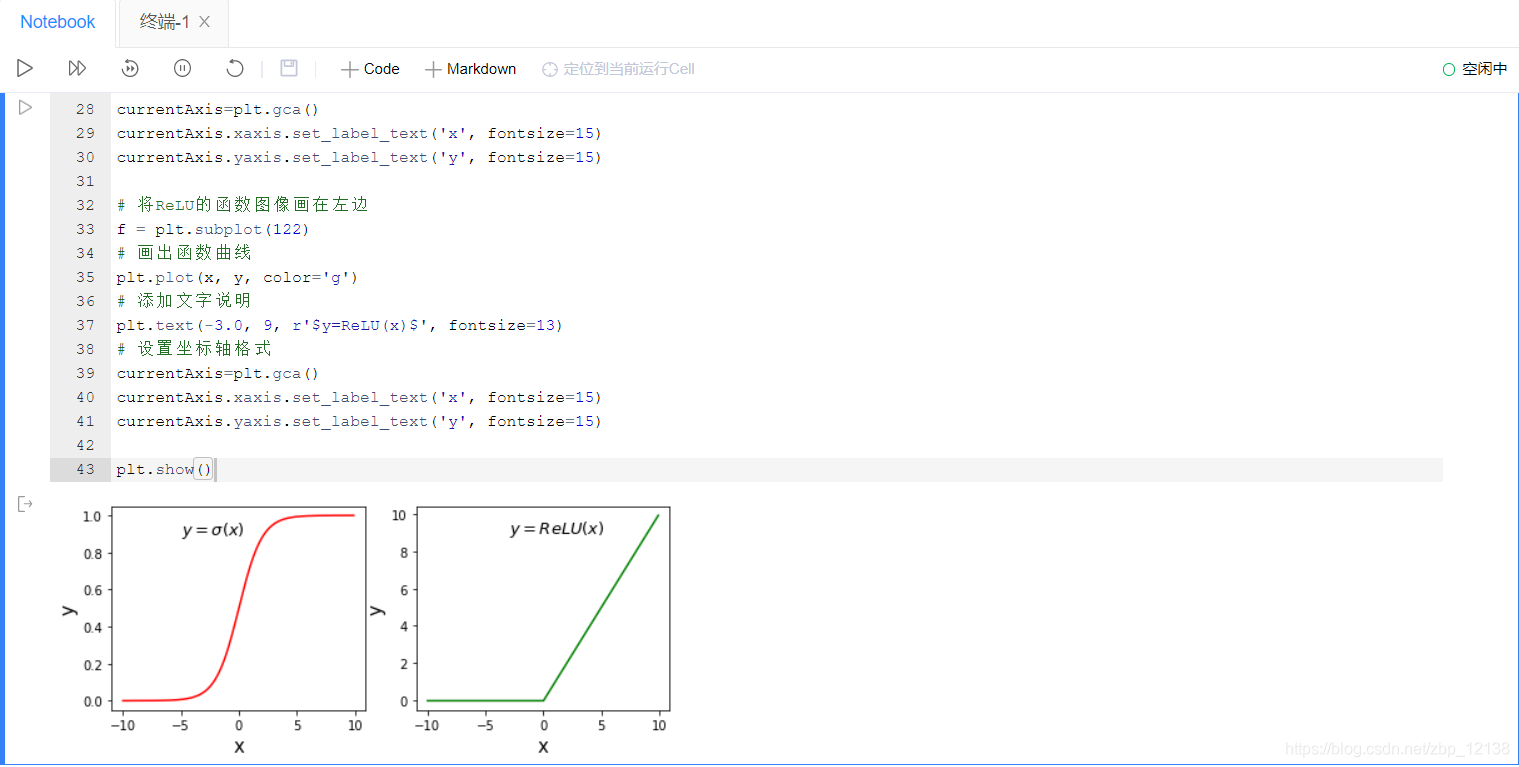
Task: Click the y = ReLU(x) label in plot
Action: pos(557,529)
